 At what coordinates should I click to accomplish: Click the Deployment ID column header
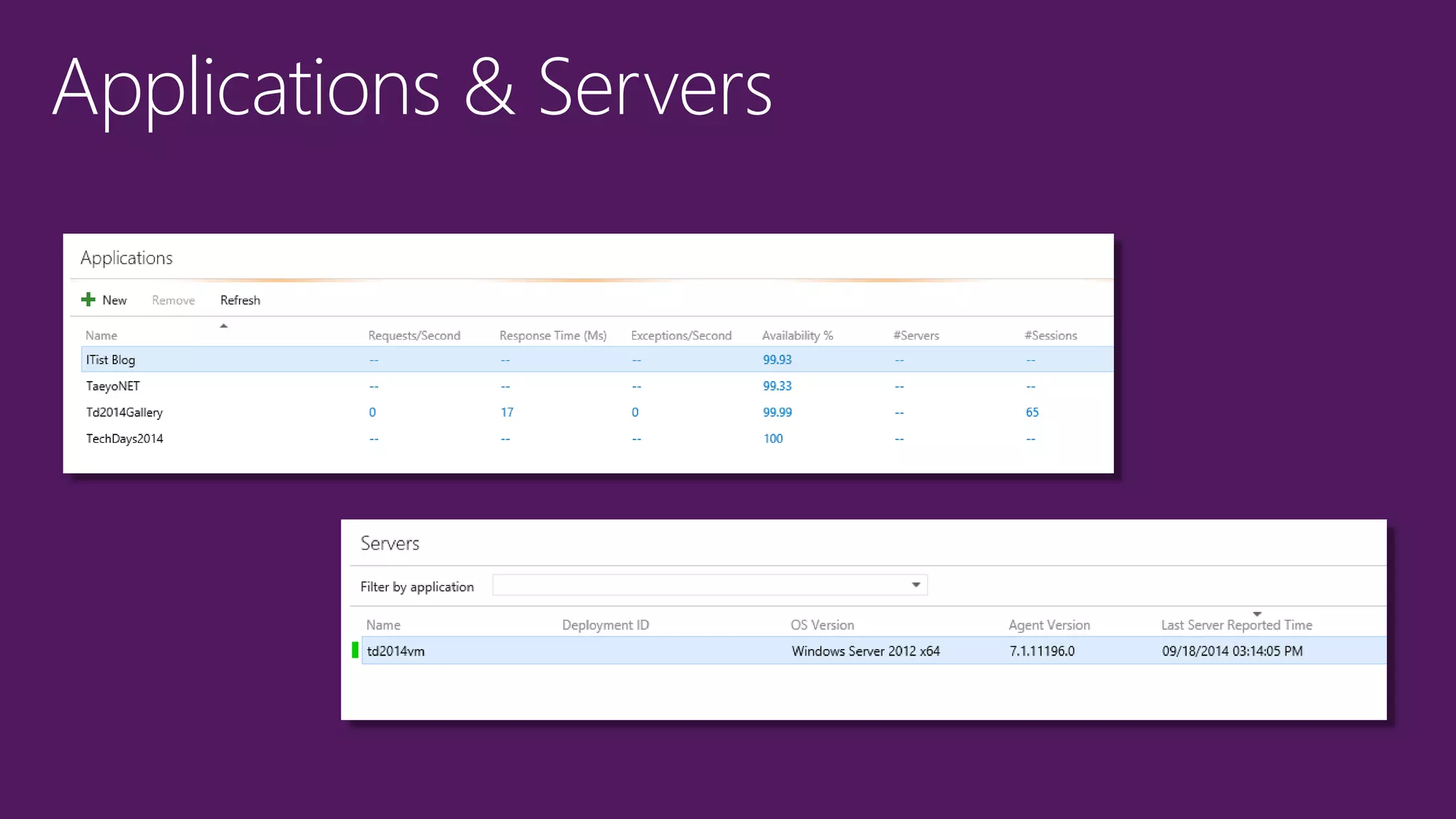tap(606, 625)
